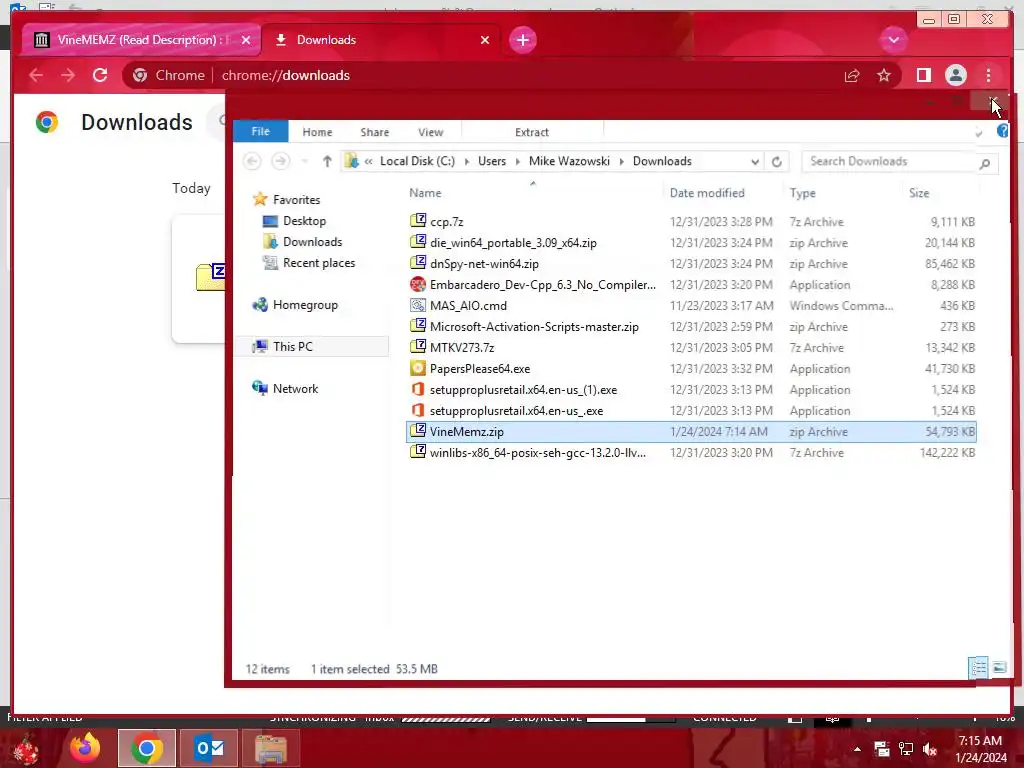Switch to details view layout button

click(978, 667)
